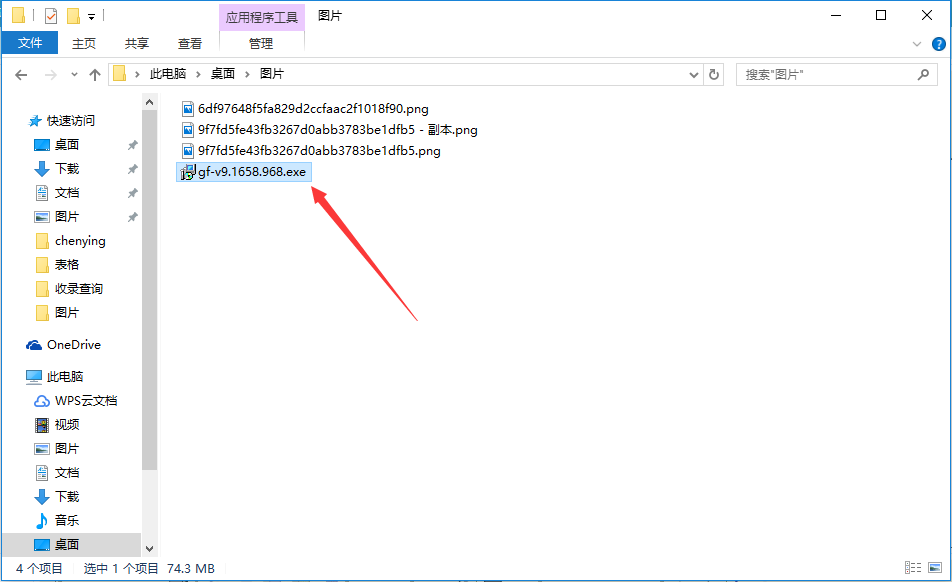
Task: Expand the ribbon with the chevron
Action: tap(917, 44)
